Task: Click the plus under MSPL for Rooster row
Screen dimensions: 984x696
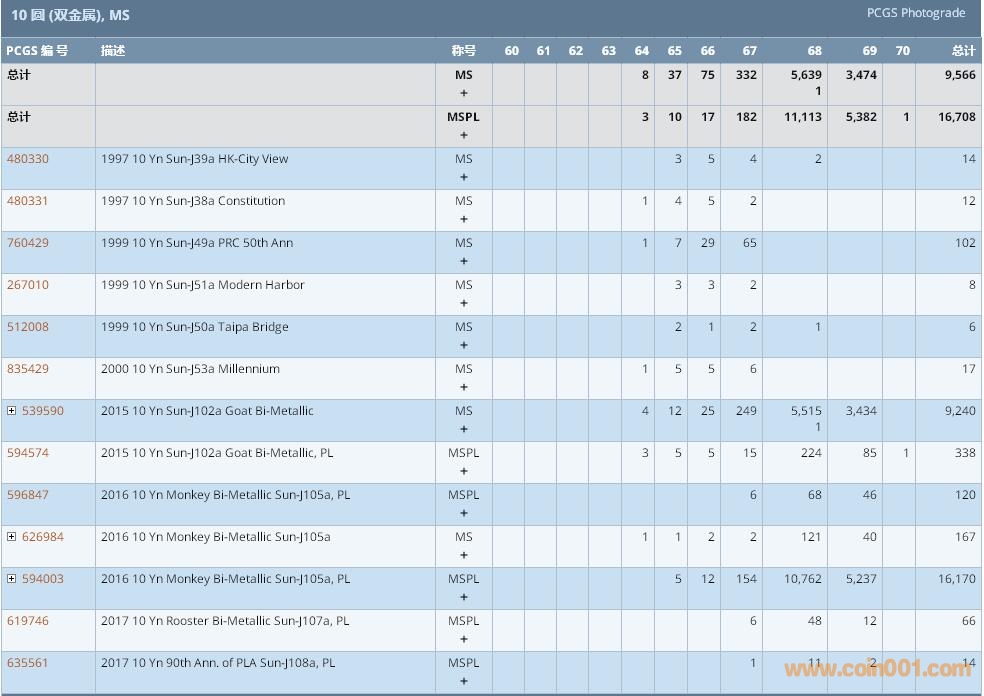Action: (463, 639)
